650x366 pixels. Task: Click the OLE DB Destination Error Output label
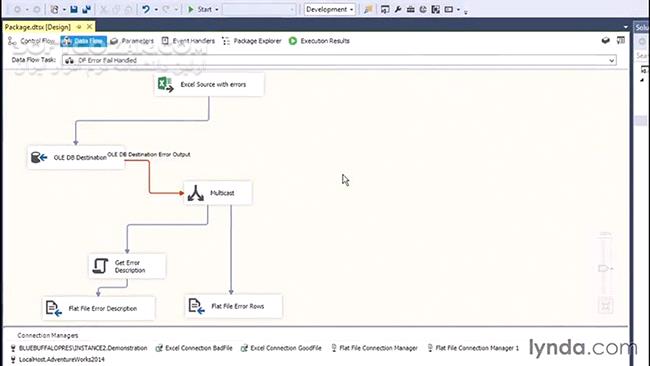(149, 154)
